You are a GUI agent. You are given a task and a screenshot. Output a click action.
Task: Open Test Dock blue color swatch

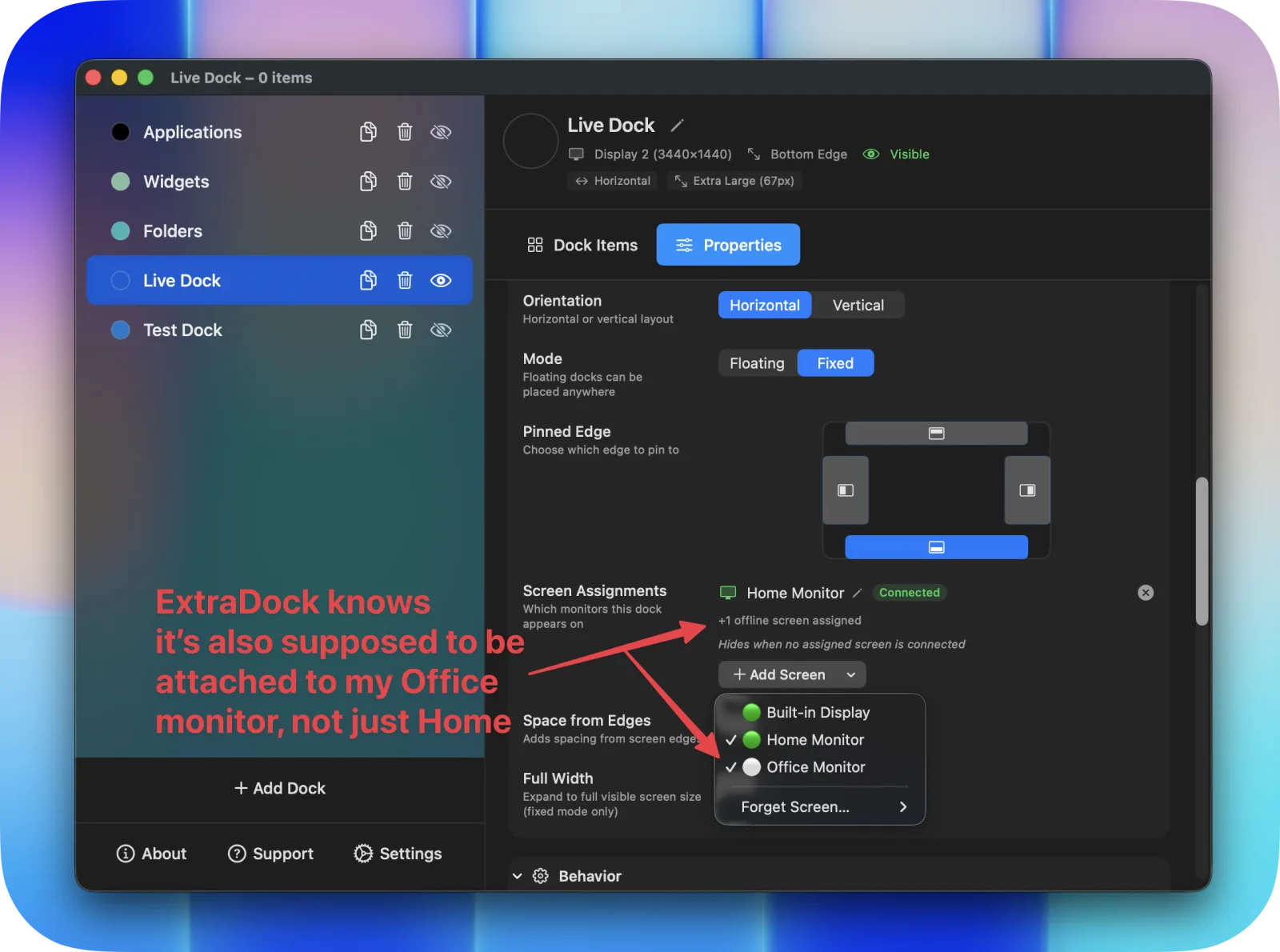tap(121, 330)
